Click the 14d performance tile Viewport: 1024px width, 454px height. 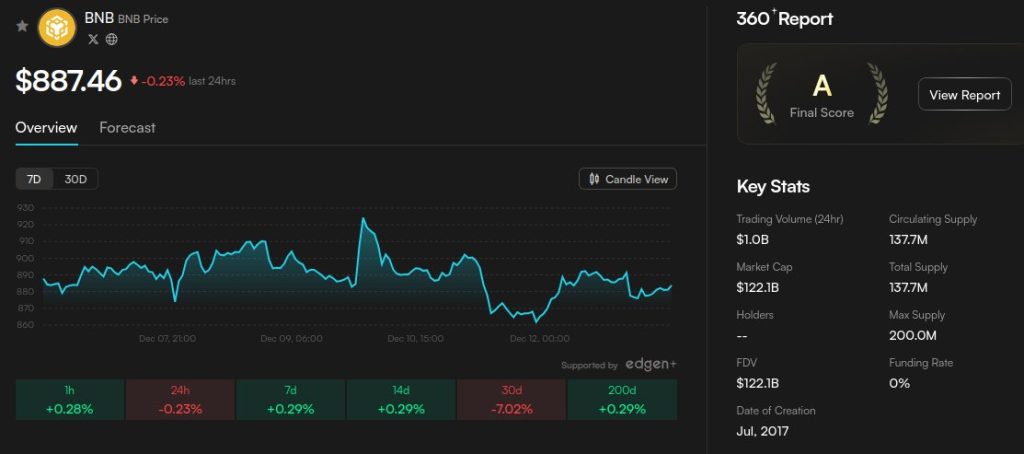point(400,400)
